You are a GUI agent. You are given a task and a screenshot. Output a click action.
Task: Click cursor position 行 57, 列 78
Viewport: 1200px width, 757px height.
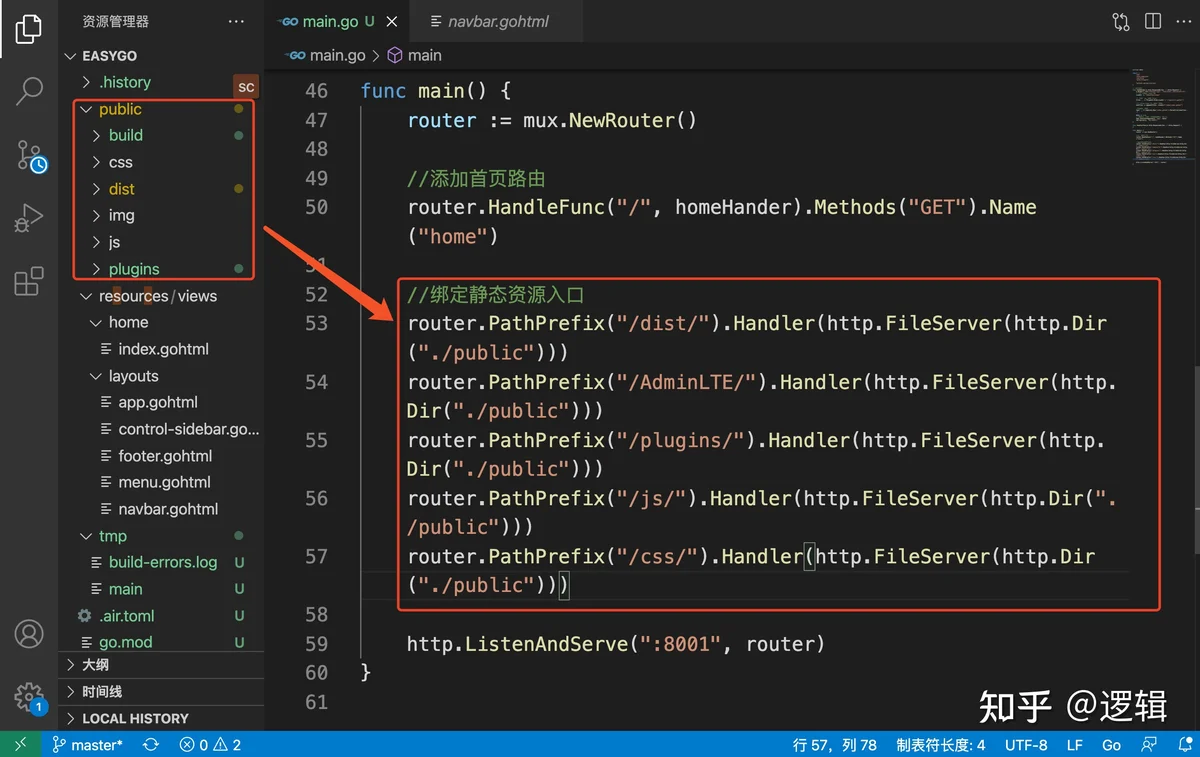pos(834,744)
